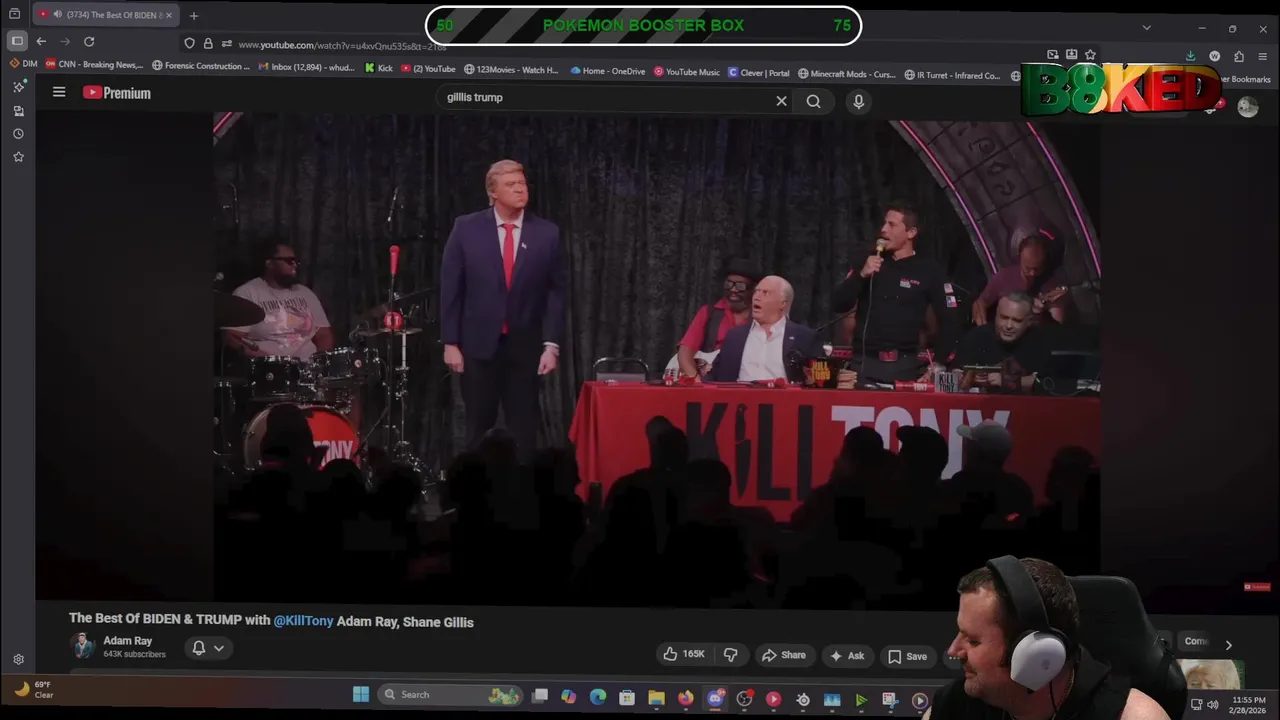Viewport: 1280px width, 720px height.
Task: Open the Minecraft Mods bookmark
Action: pos(846,74)
